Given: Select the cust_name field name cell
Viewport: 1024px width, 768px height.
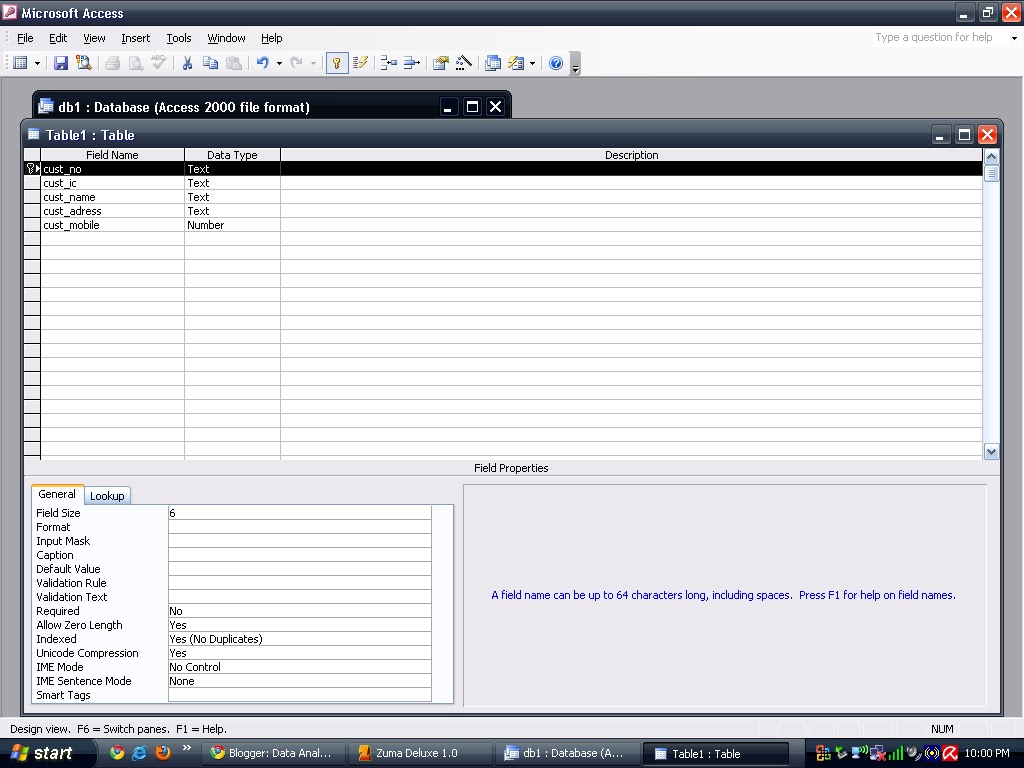Looking at the screenshot, I should (112, 197).
